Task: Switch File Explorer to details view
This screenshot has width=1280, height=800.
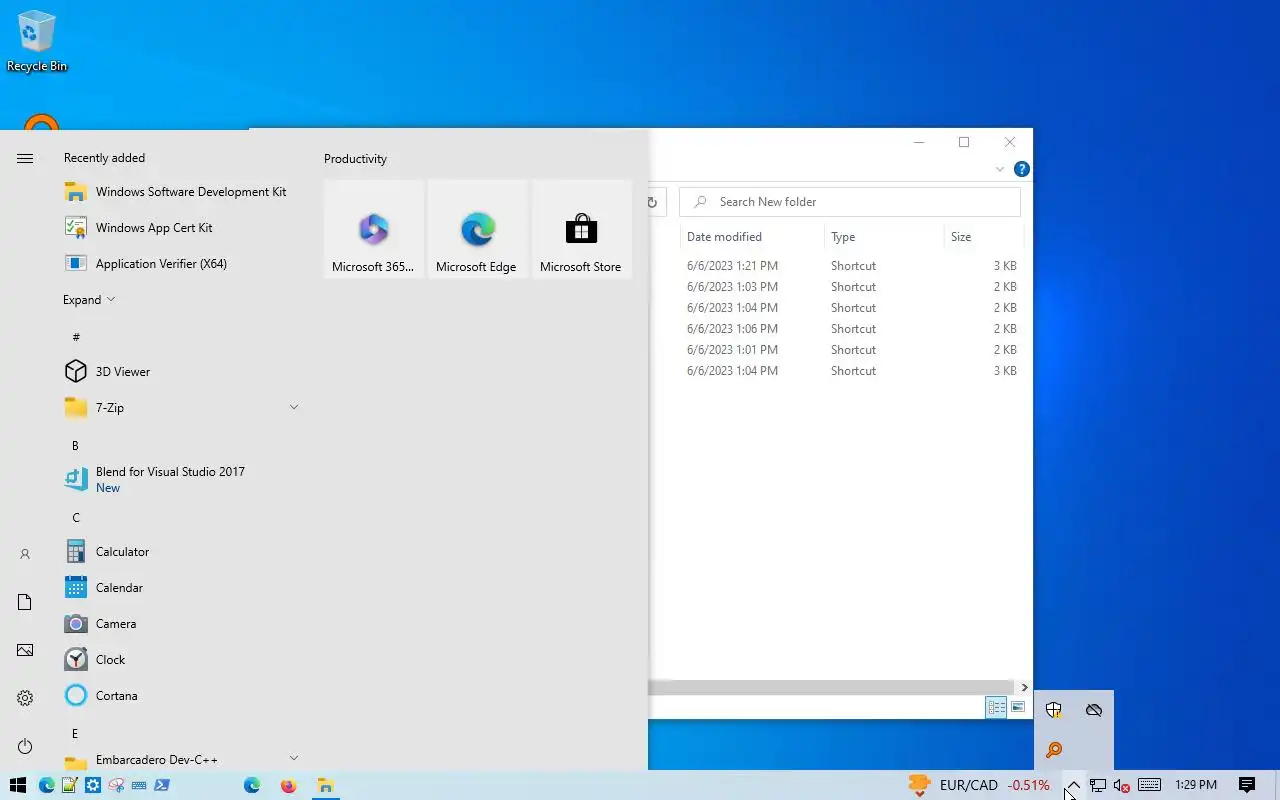Action: tap(996, 707)
